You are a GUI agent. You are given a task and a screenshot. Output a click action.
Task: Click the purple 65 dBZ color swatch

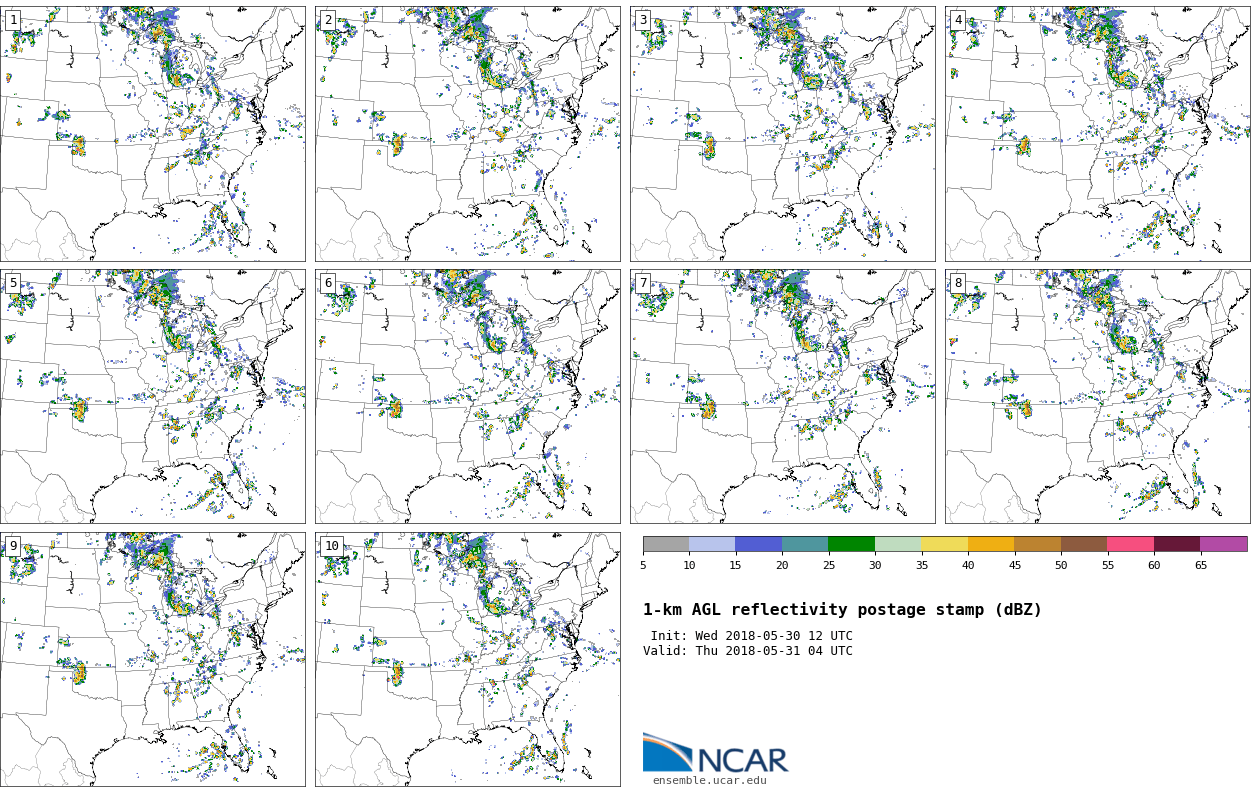[x=1223, y=544]
